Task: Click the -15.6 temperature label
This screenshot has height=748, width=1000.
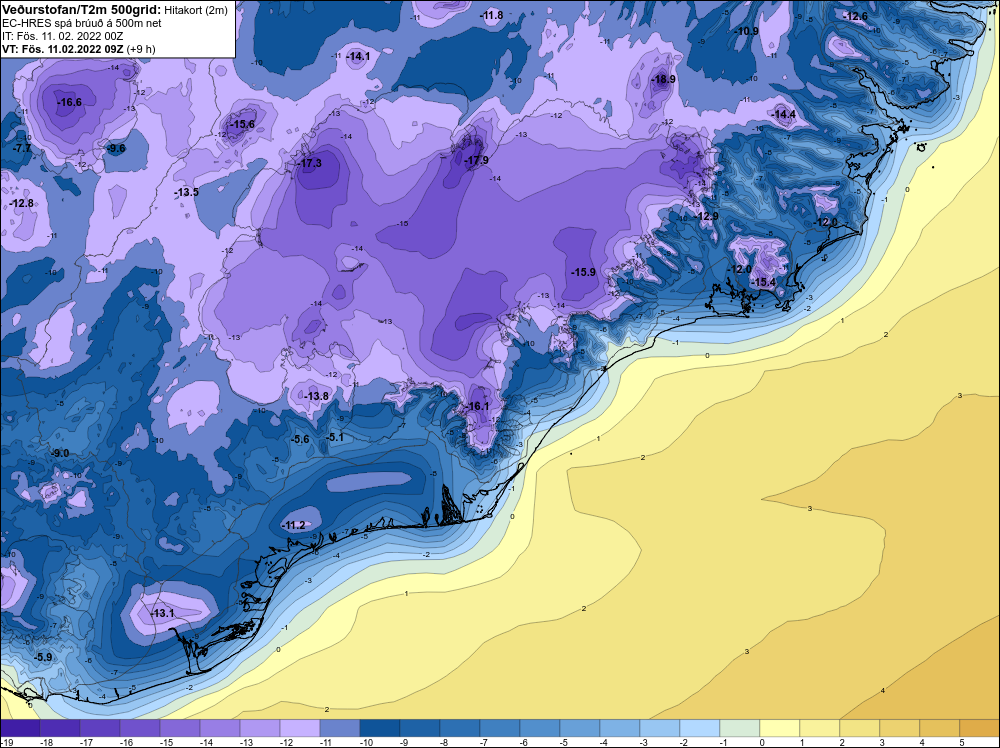Action: point(242,124)
